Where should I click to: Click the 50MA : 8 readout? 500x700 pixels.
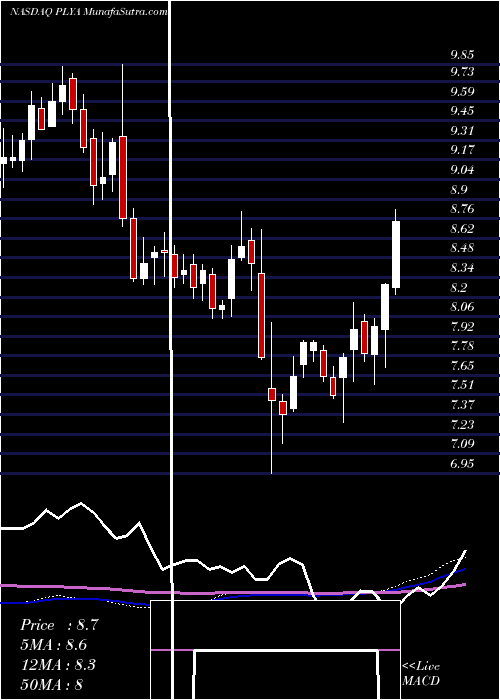click(51, 684)
